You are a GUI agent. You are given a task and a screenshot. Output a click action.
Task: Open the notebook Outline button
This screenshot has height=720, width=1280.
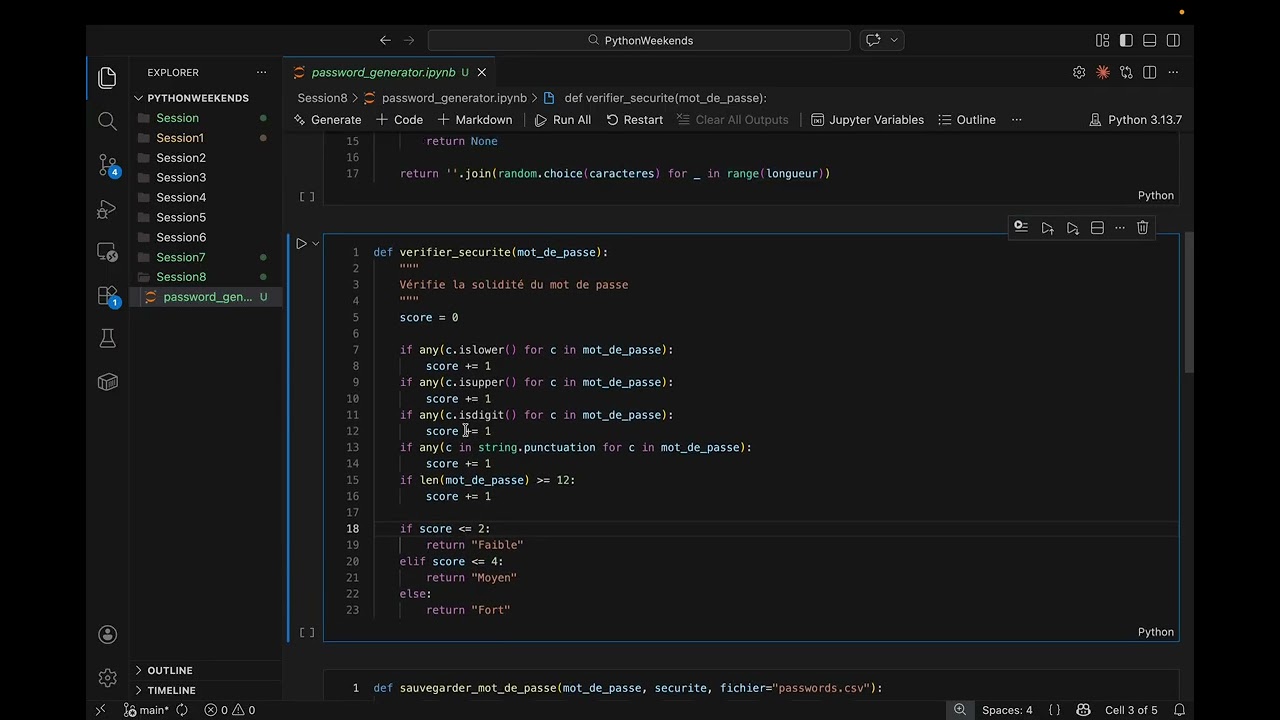point(967,119)
